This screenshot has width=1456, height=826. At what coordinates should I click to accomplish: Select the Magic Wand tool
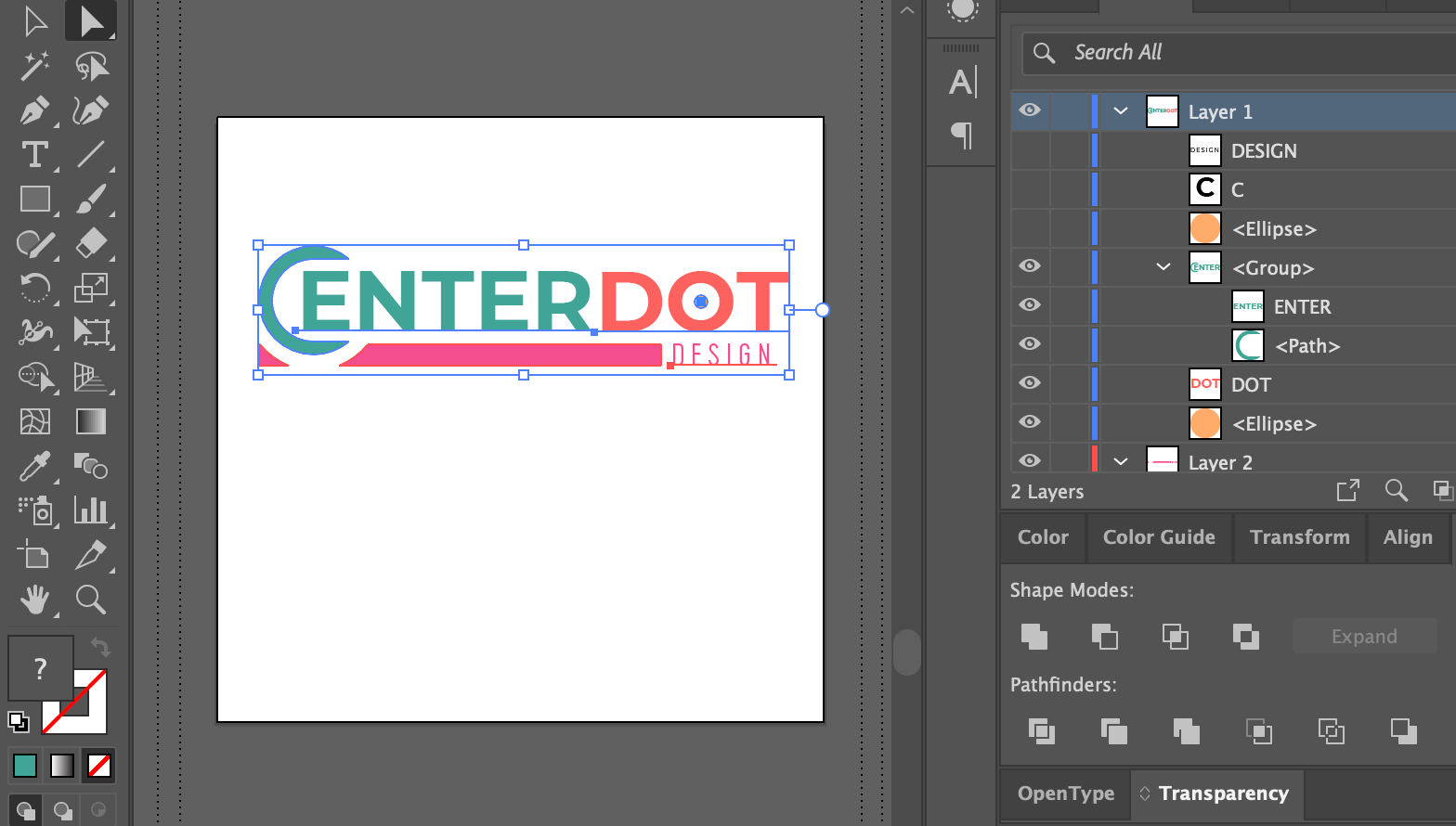pos(35,66)
